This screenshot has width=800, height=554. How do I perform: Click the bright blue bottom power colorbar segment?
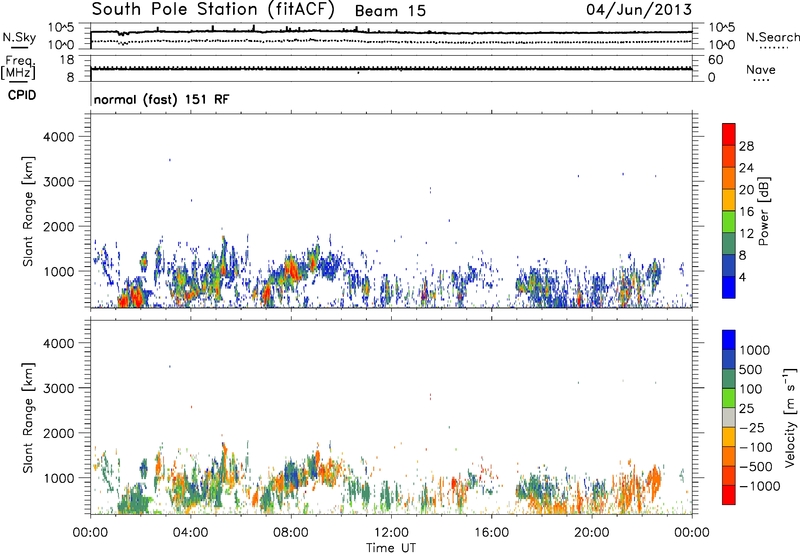pos(729,287)
